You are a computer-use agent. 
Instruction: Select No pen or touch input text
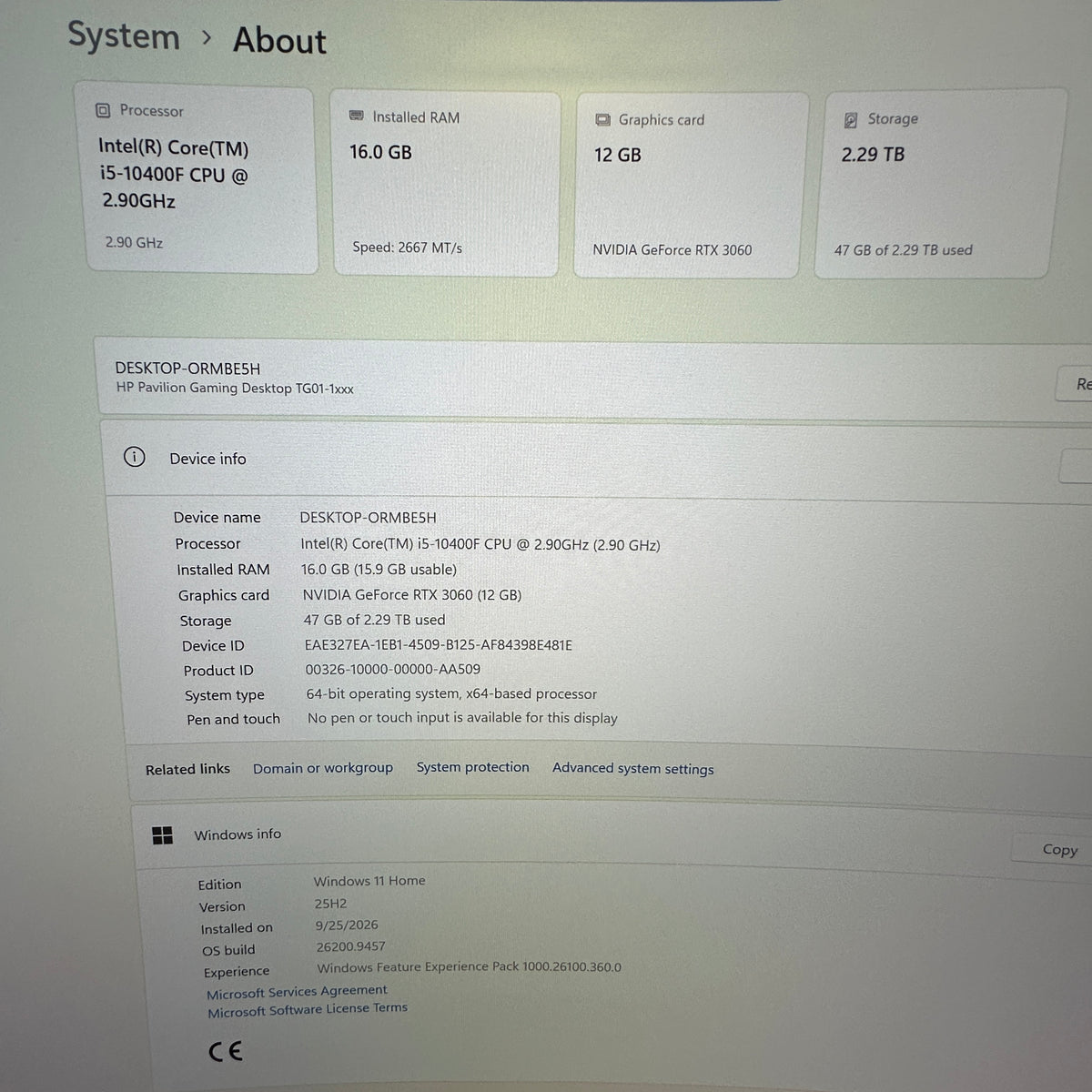462,718
